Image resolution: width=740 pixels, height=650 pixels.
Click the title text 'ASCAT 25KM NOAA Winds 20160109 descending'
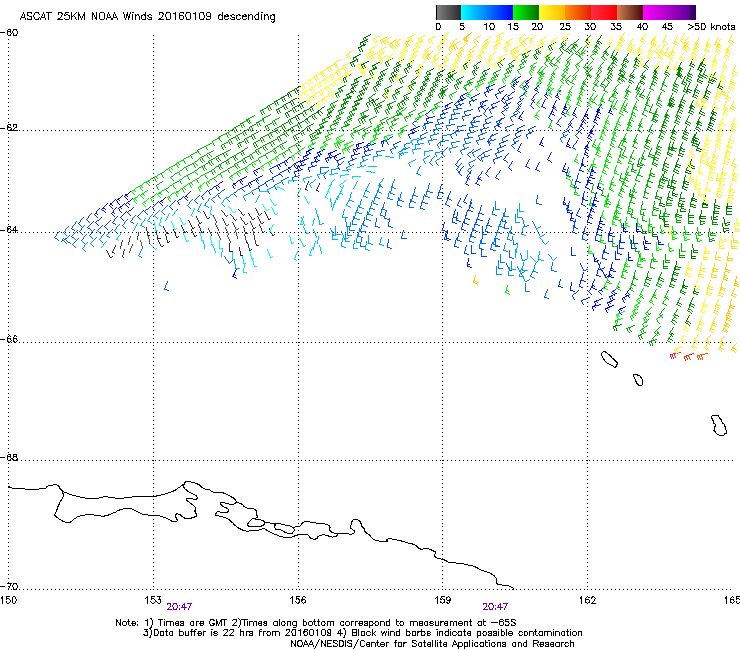pyautogui.click(x=147, y=16)
